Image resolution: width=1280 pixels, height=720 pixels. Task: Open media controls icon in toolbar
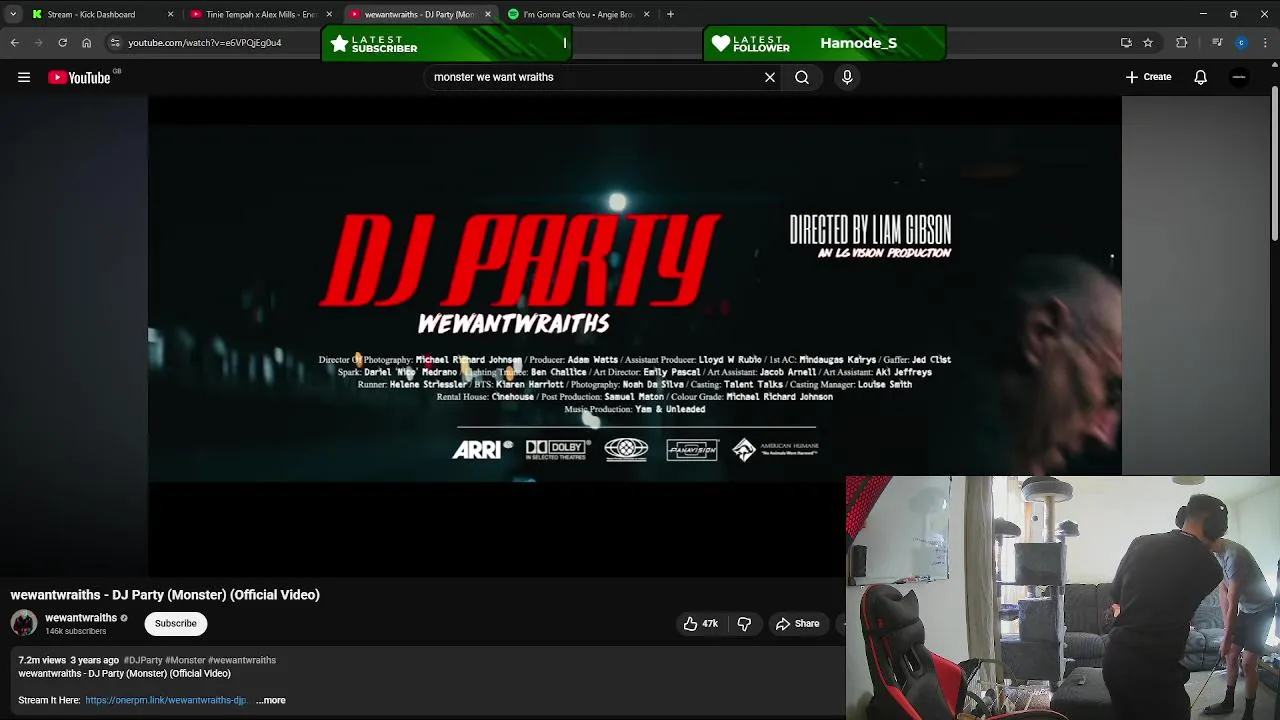click(1217, 43)
